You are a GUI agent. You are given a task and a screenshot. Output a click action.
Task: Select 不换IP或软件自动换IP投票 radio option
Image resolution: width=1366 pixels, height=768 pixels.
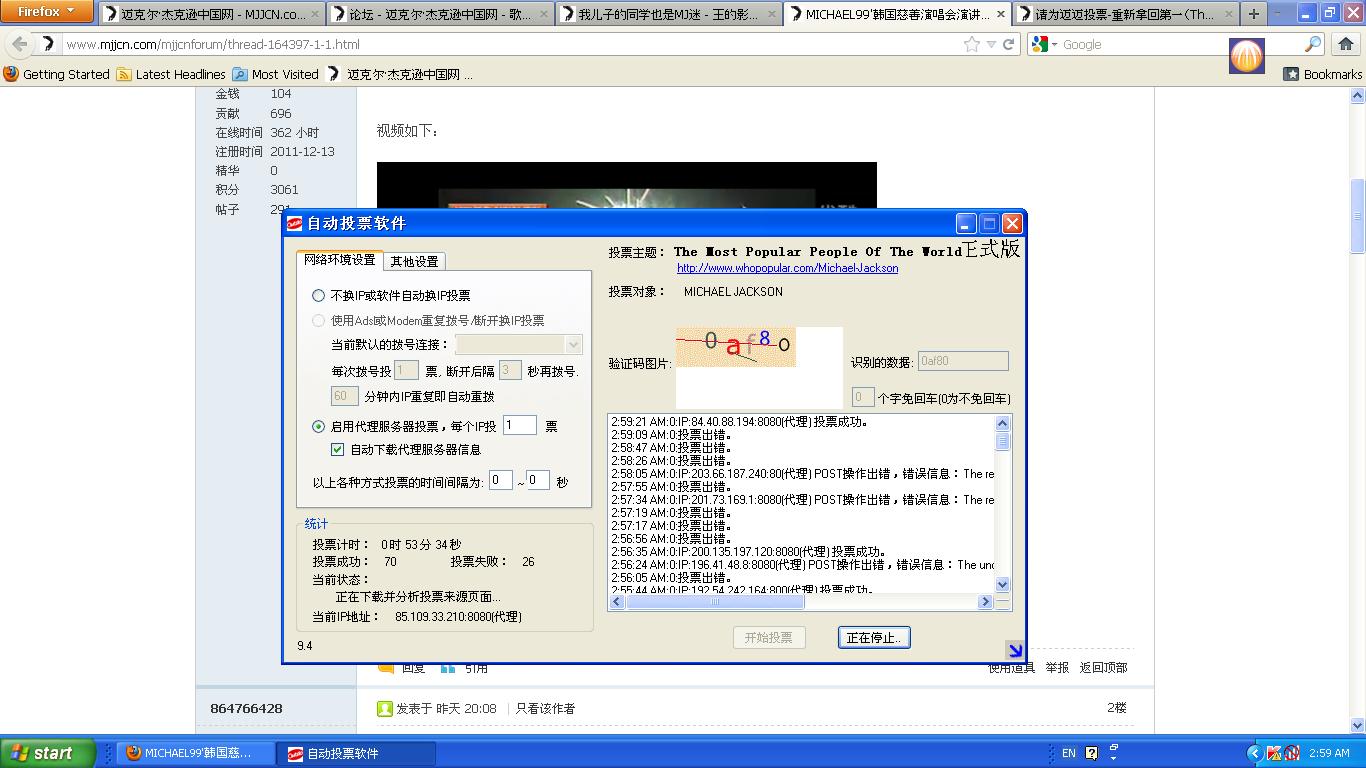click(318, 296)
